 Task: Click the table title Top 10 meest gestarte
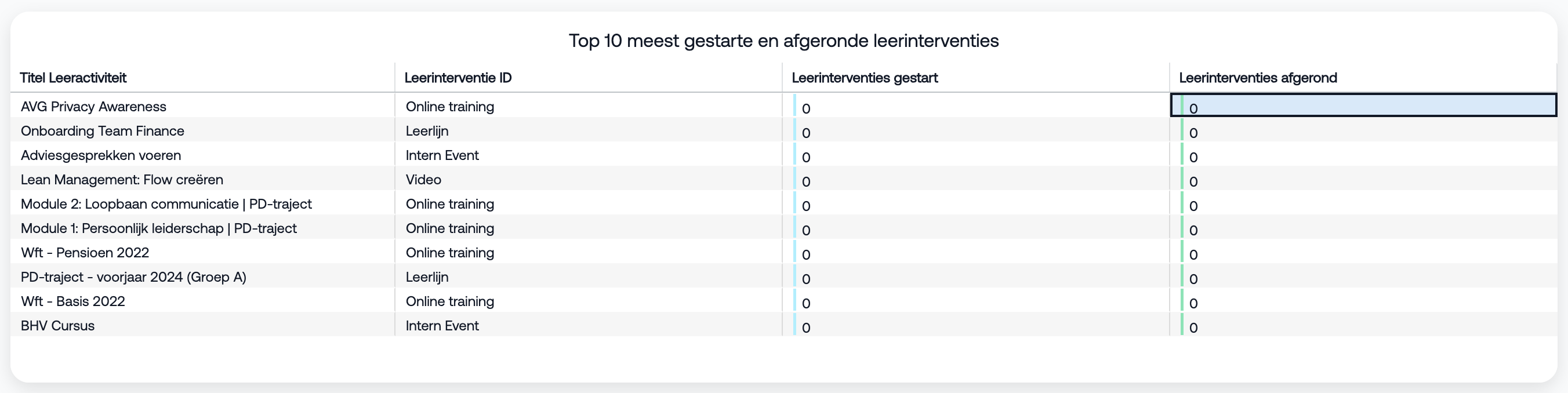click(x=783, y=41)
